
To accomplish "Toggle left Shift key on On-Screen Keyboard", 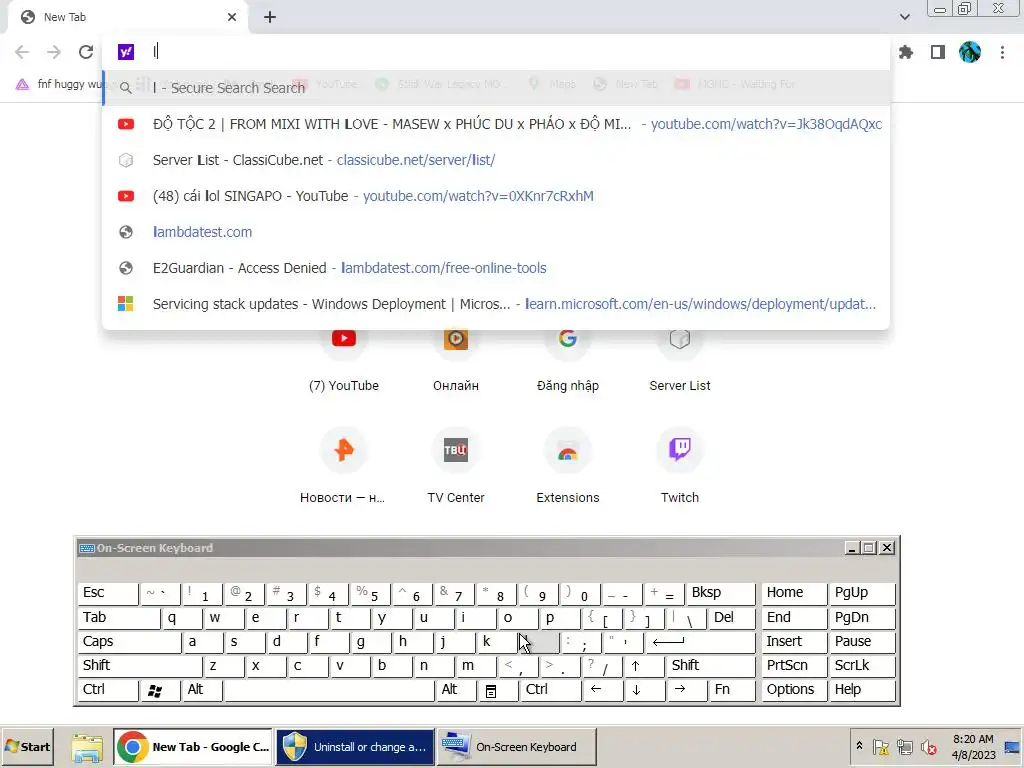I will [x=140, y=665].
